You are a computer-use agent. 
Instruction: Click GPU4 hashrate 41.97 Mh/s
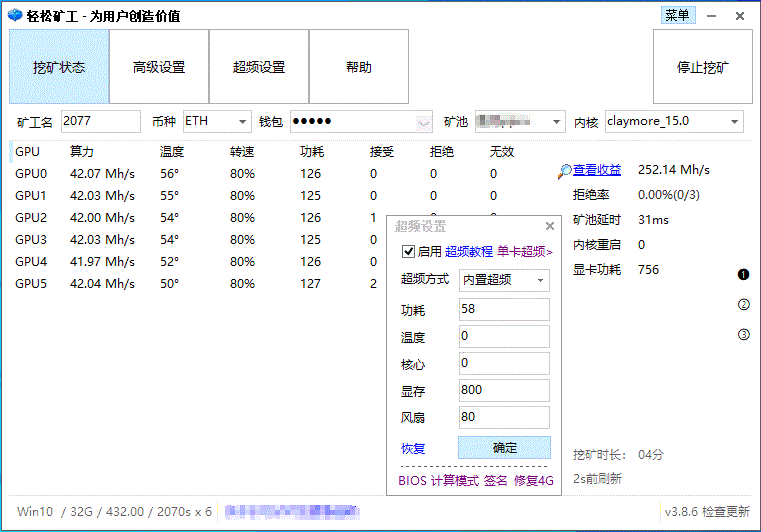pyautogui.click(x=102, y=262)
